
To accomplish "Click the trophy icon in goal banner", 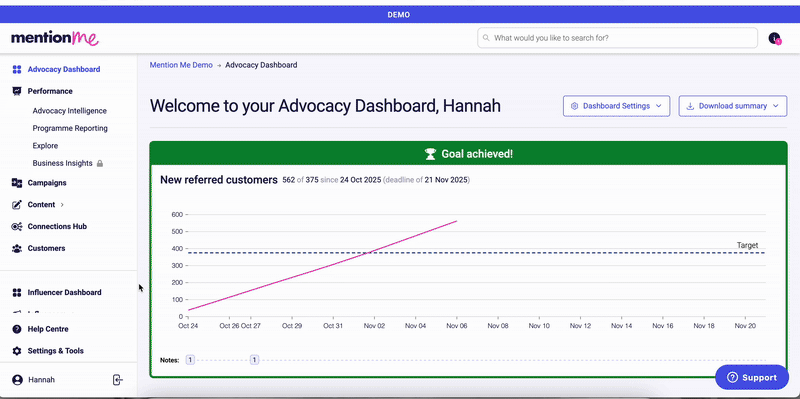I will (431, 154).
